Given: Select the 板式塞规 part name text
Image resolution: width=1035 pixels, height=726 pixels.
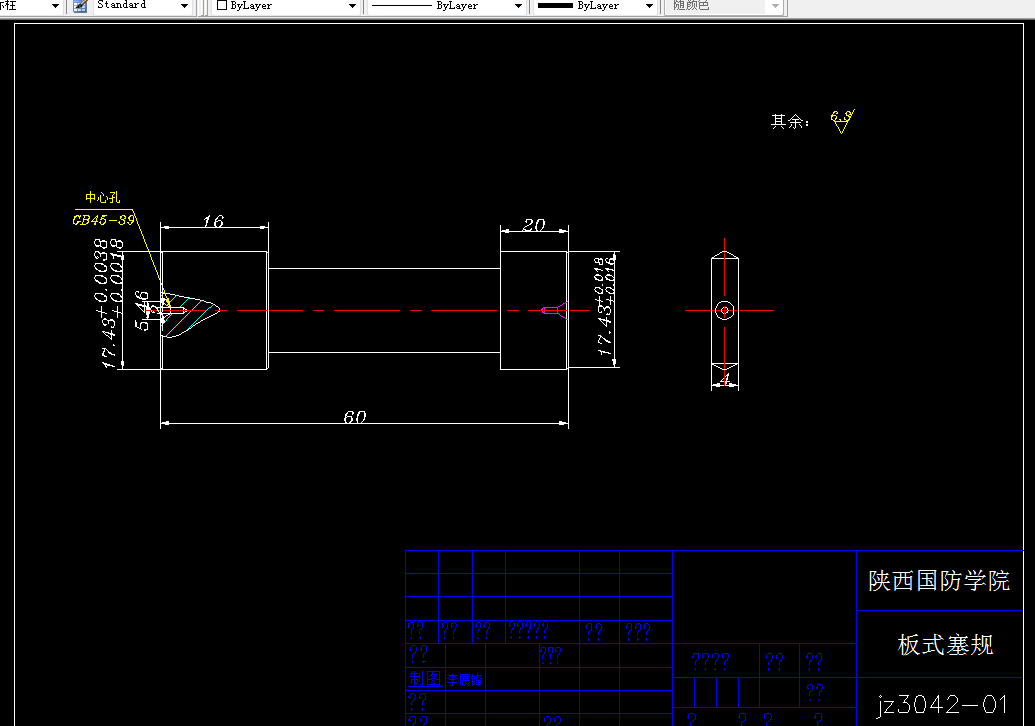Looking at the screenshot, I should click(x=945, y=645).
